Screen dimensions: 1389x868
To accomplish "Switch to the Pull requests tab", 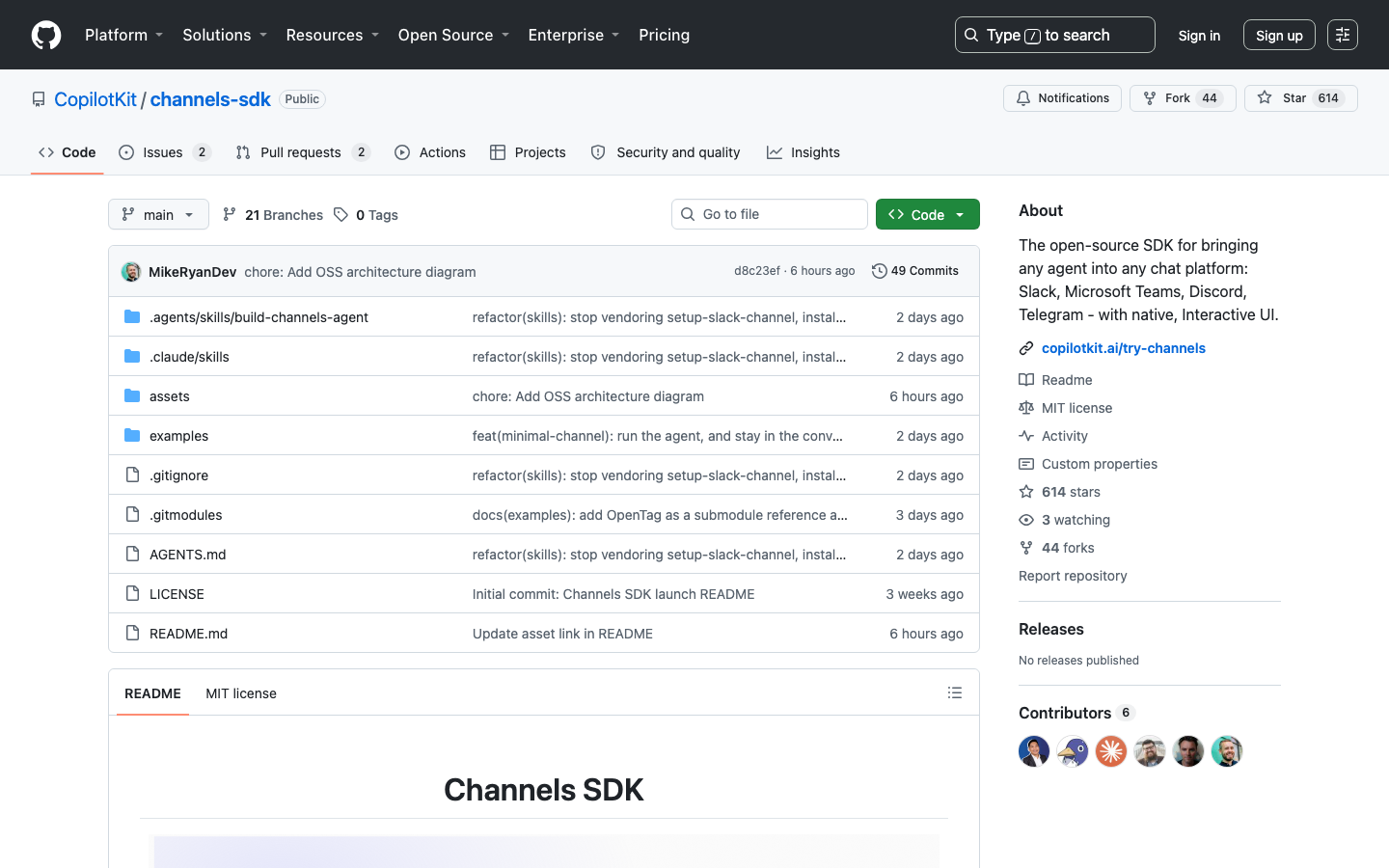I will coord(303,152).
